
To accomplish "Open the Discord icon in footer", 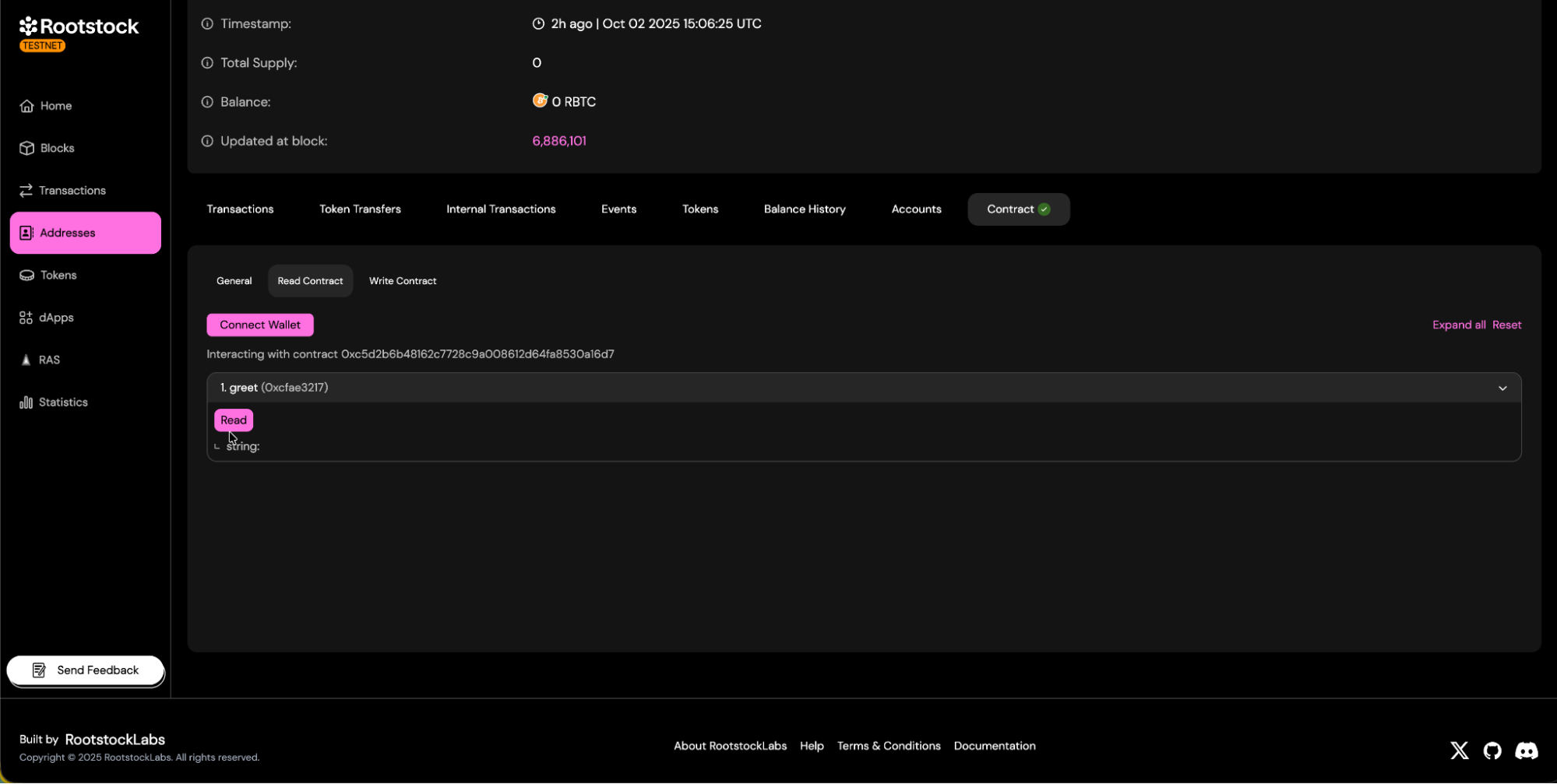I will [1526, 750].
